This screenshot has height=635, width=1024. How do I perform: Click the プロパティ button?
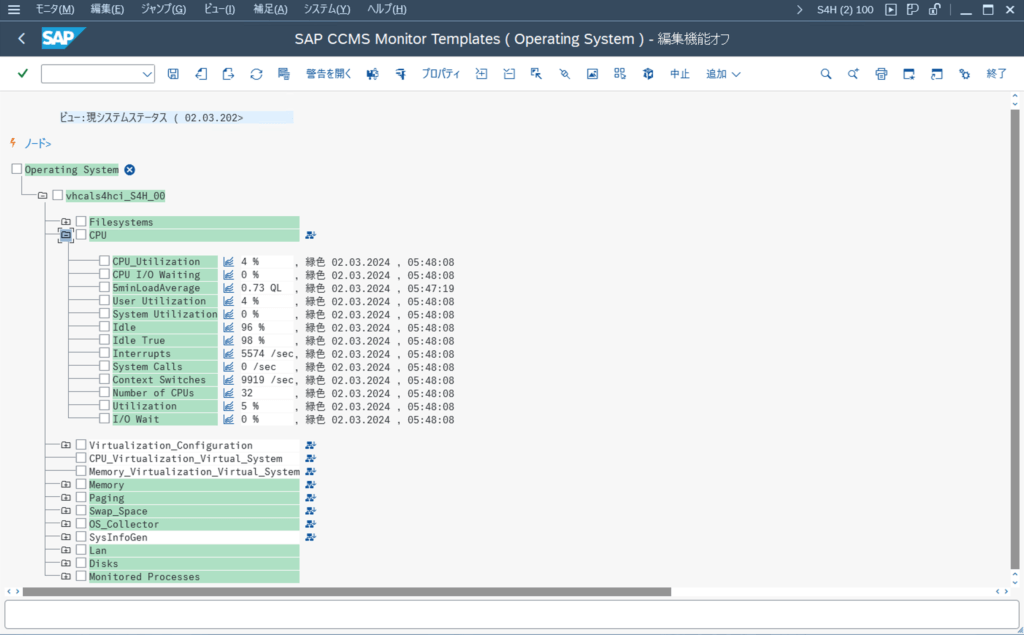(x=440, y=74)
